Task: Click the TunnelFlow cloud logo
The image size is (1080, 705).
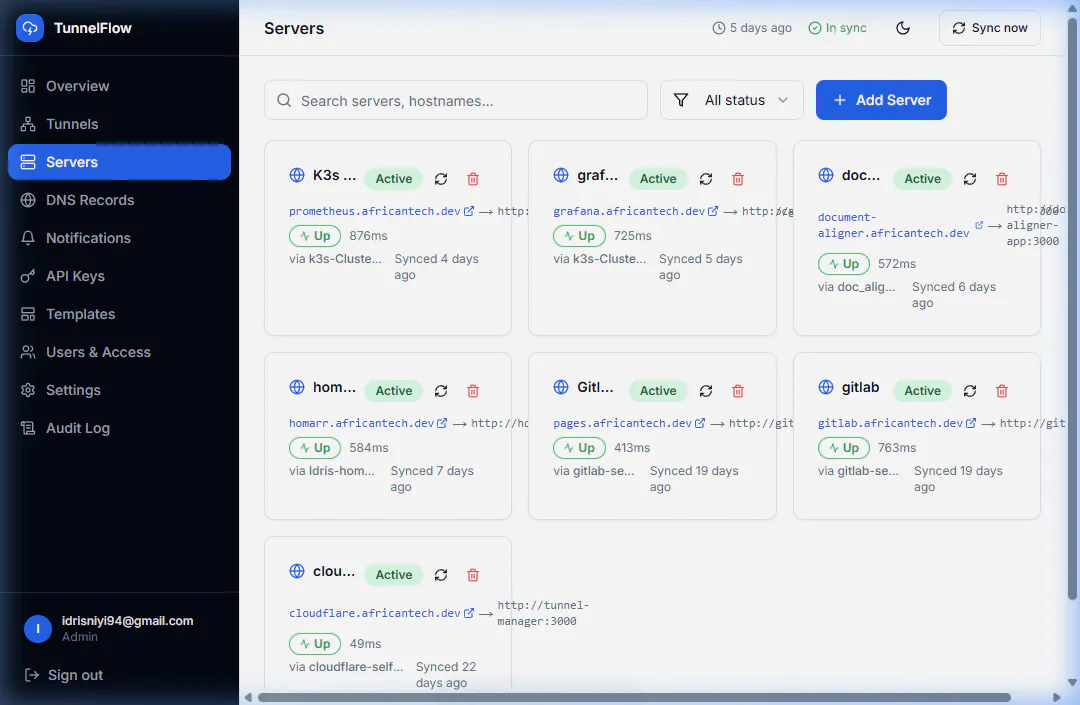Action: pos(30,28)
